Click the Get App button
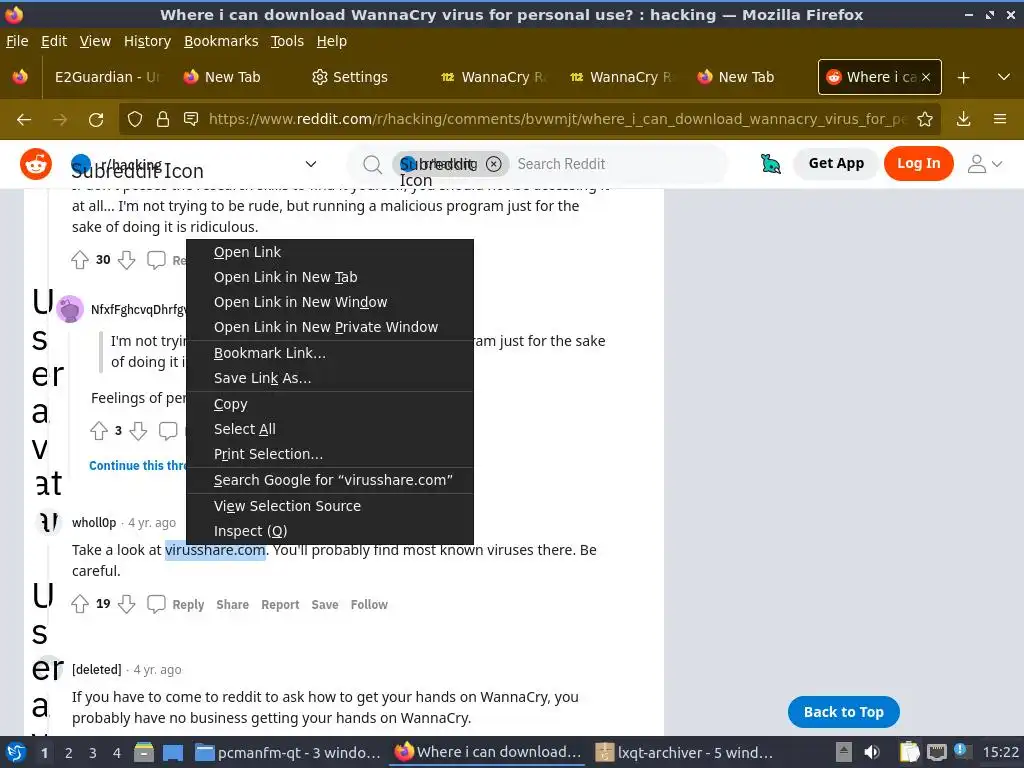Image resolution: width=1024 pixels, height=768 pixels. pyautogui.click(x=836, y=163)
